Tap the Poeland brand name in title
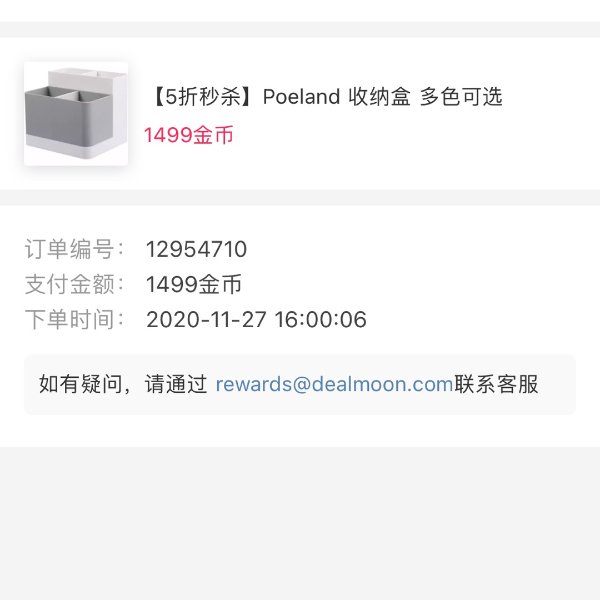The width and height of the screenshot is (600, 600). (x=301, y=96)
